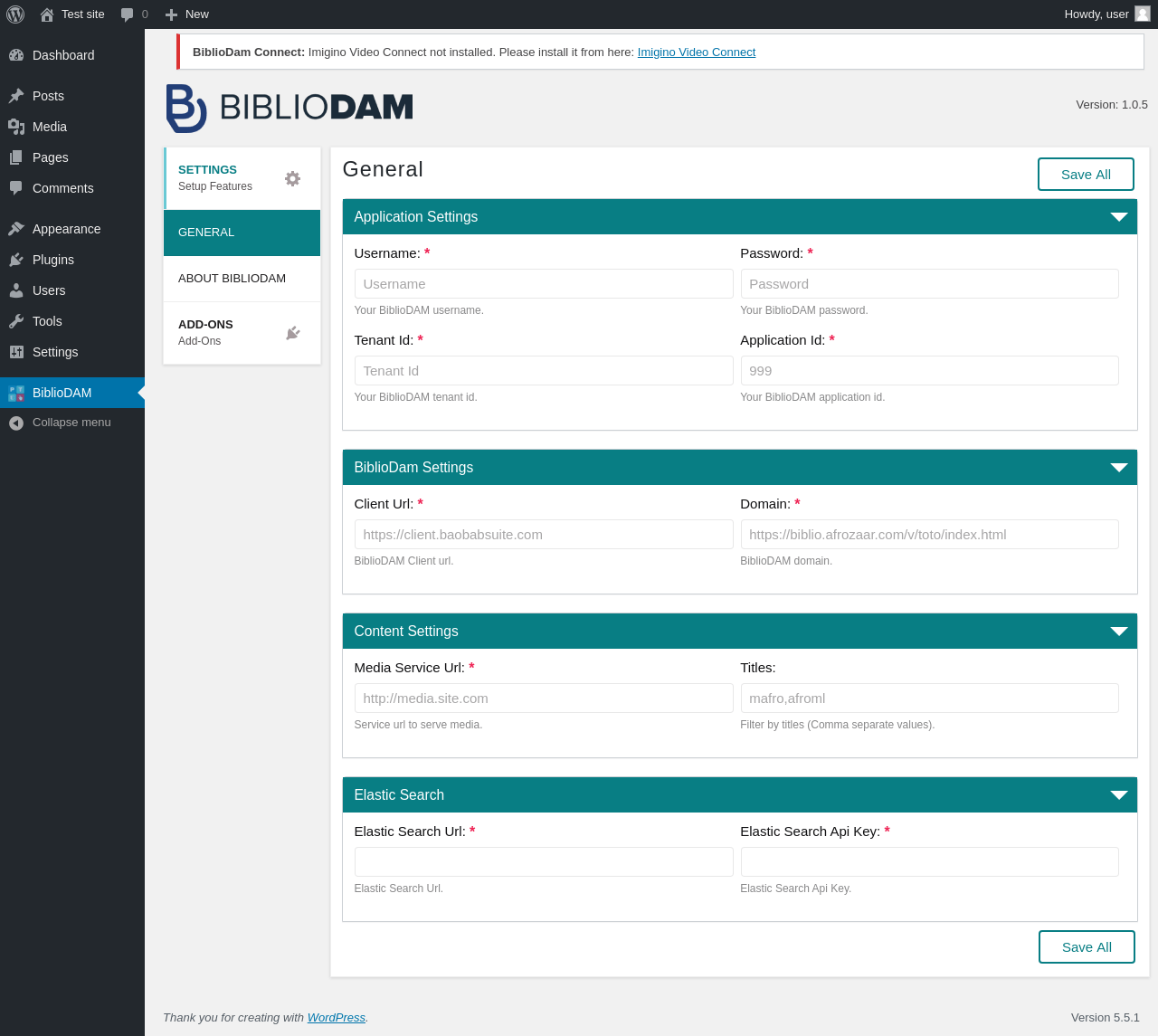Image resolution: width=1158 pixels, height=1036 pixels.
Task: Click the Posts pushpin icon
Action: click(16, 96)
